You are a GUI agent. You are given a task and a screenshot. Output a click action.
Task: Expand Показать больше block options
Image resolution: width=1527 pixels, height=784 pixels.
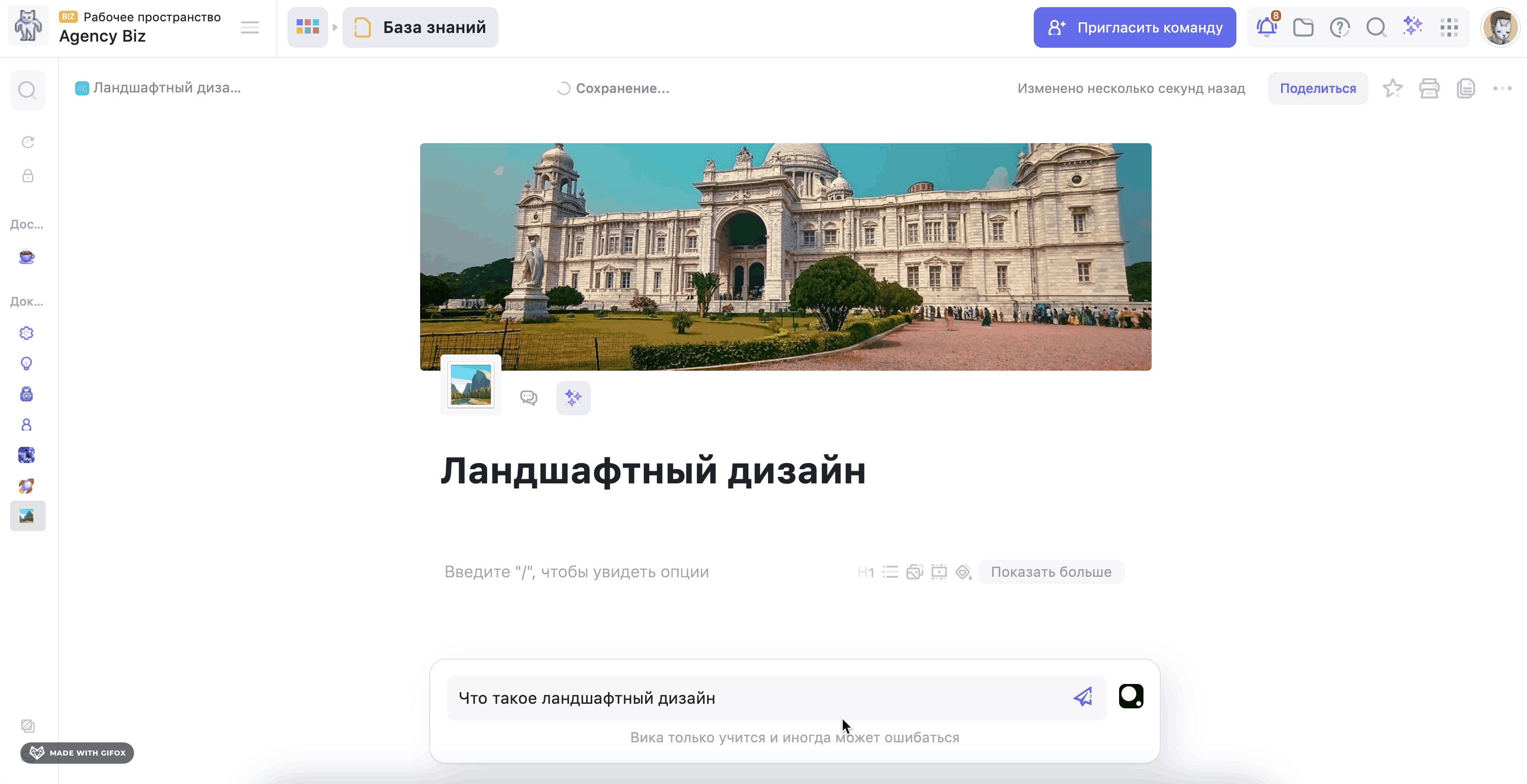(x=1051, y=572)
